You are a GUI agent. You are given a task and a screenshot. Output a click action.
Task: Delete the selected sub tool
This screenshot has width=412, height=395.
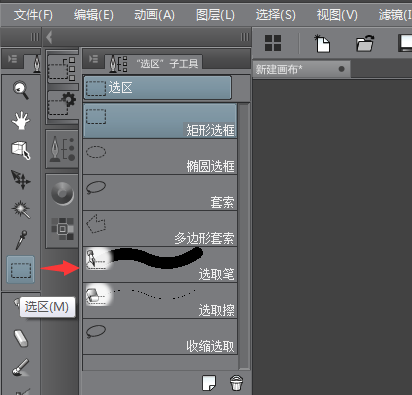(236, 383)
